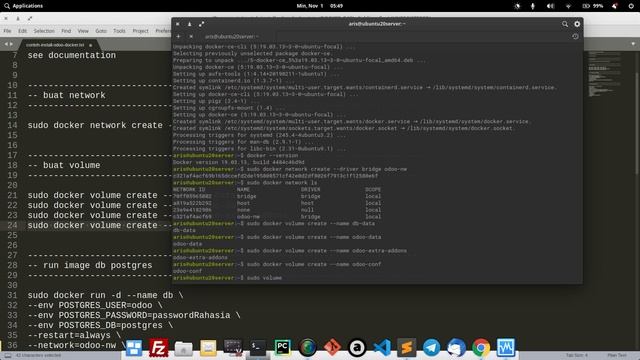Toggle Sublime side bar status icon
640x360 pixels.
(x=8, y=356)
